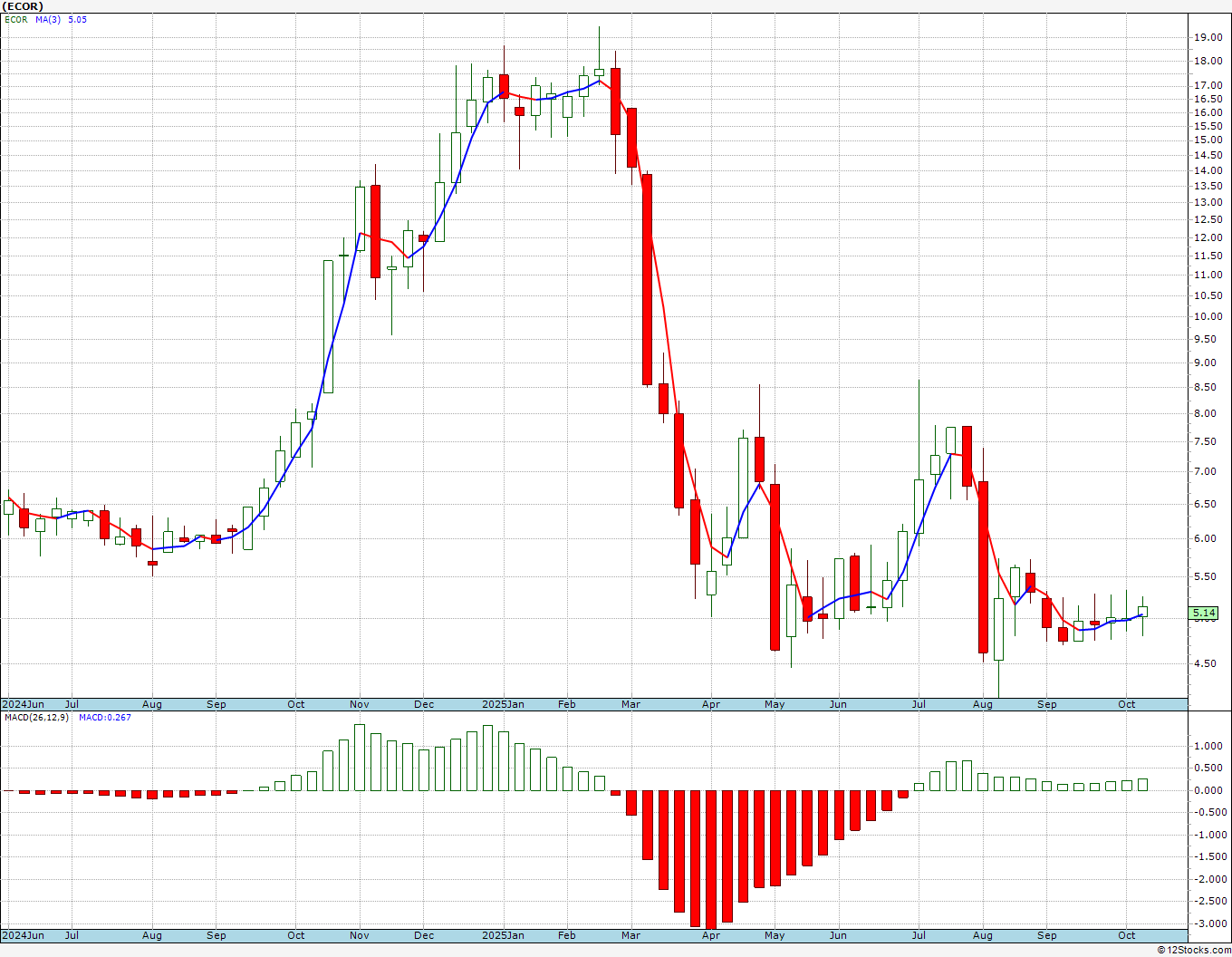Click the 18.00 price axis label
This screenshot has width=1232, height=957.
coord(1208,62)
